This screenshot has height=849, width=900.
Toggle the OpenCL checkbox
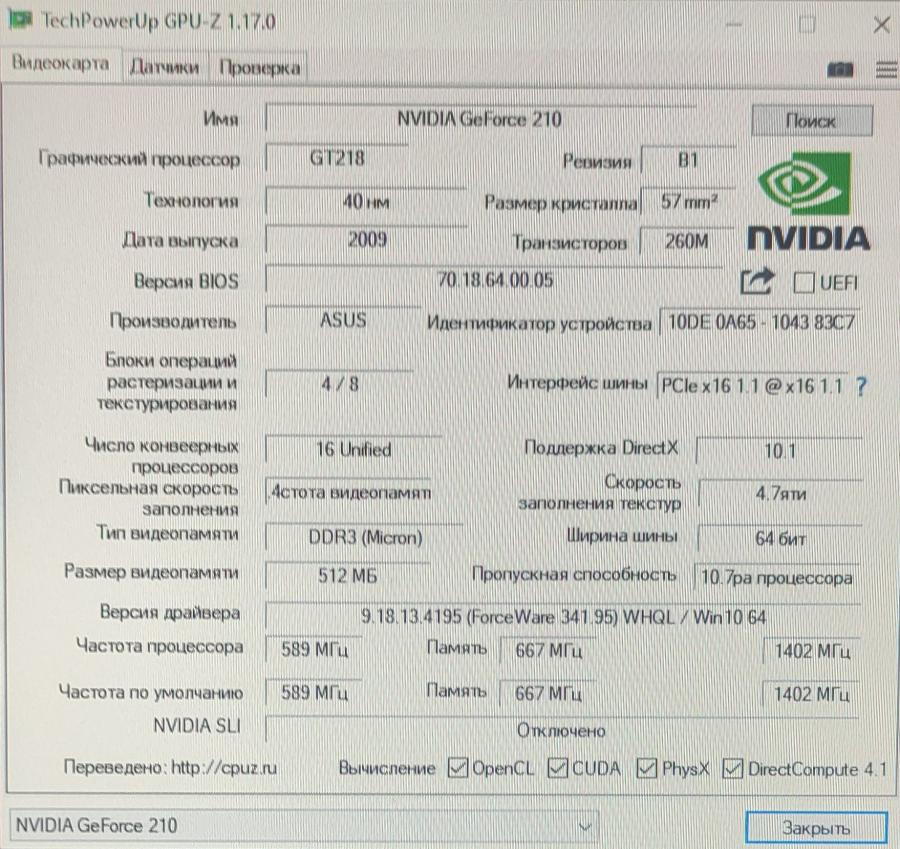[457, 768]
